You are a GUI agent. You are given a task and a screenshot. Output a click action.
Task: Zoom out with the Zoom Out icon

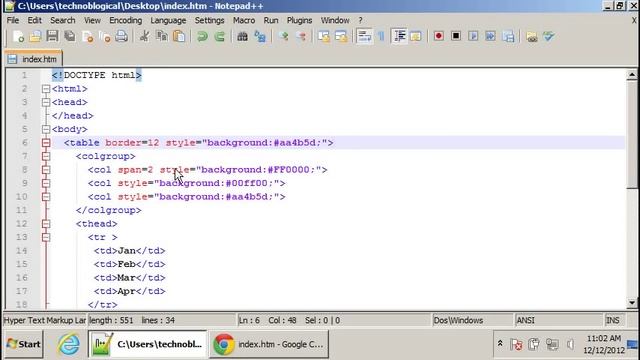click(301, 36)
